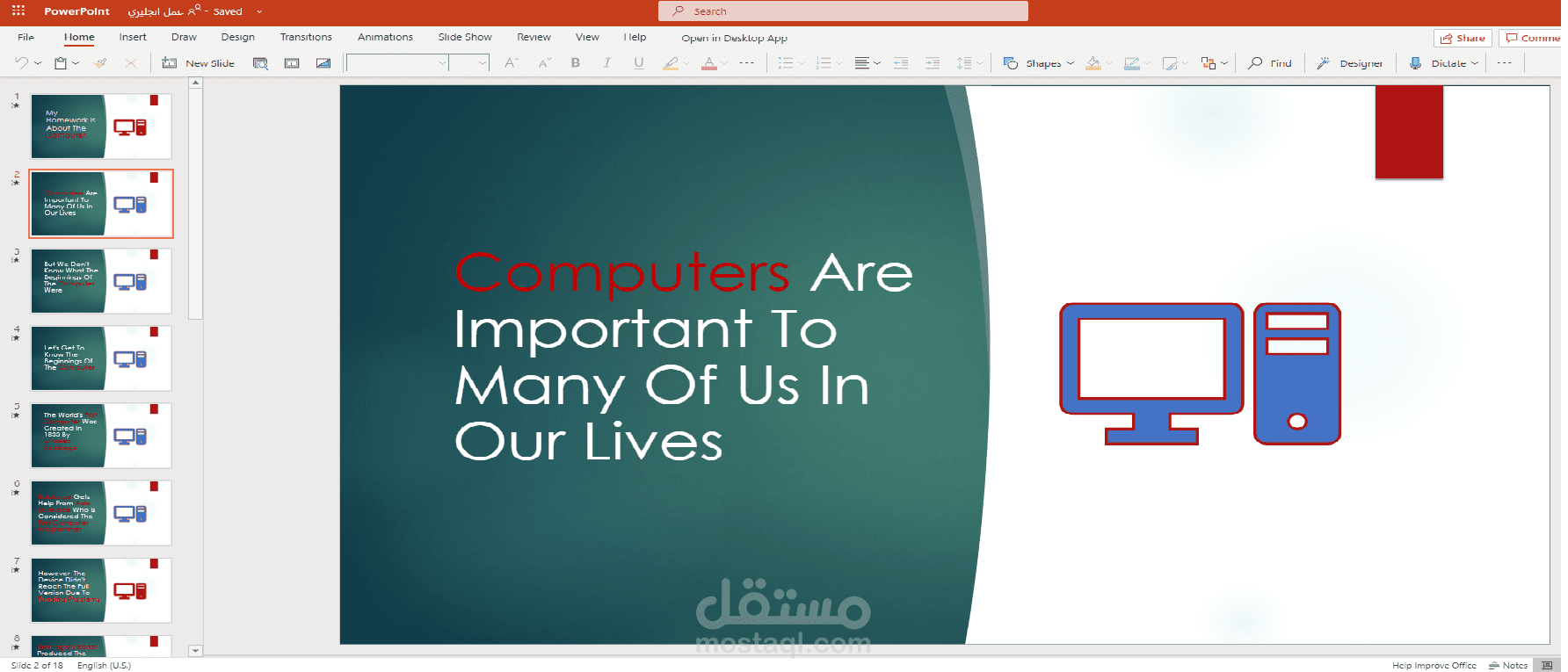
Task: Click the shape effects icon
Action: click(x=1170, y=63)
